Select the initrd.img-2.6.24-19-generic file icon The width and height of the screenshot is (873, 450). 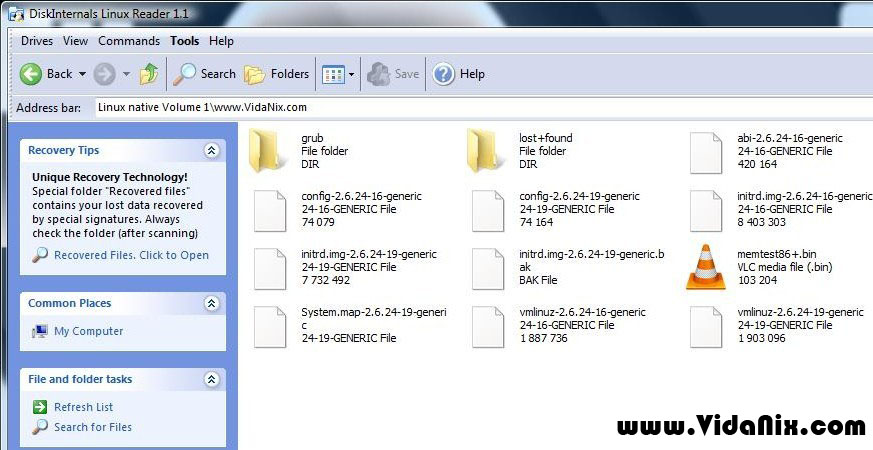coord(270,269)
